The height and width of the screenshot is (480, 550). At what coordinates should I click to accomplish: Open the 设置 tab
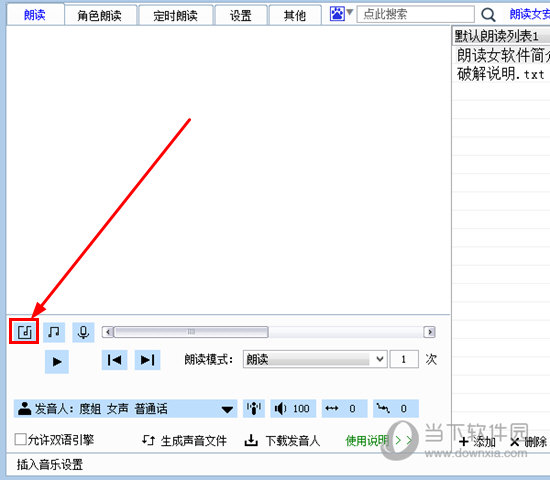pyautogui.click(x=241, y=15)
